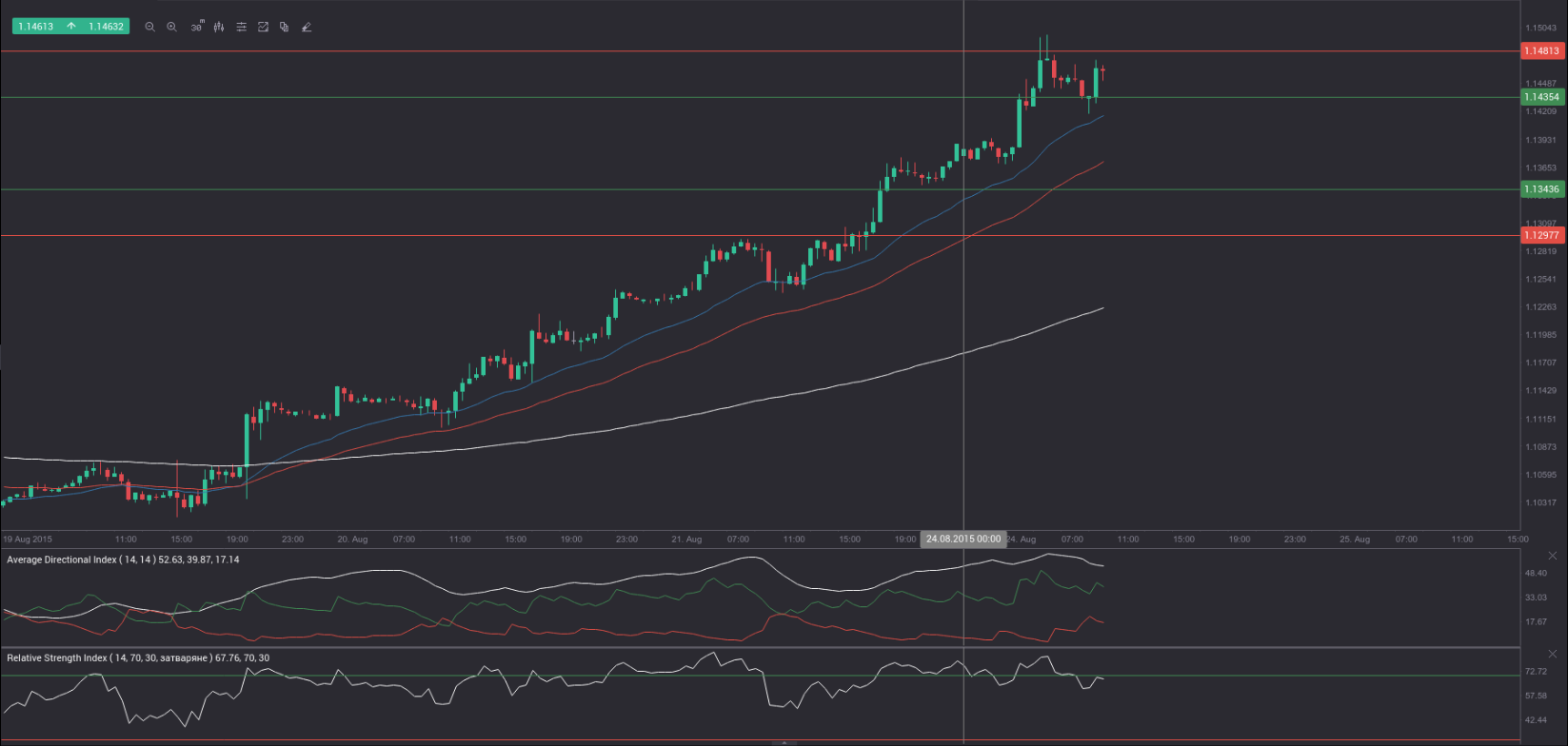Close the Relative Strength Index panel

coord(1553,655)
